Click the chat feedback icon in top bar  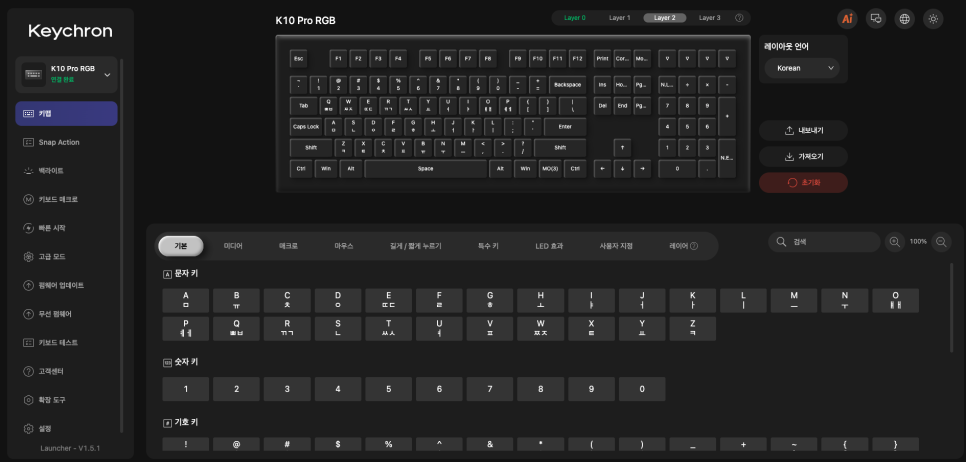point(875,18)
